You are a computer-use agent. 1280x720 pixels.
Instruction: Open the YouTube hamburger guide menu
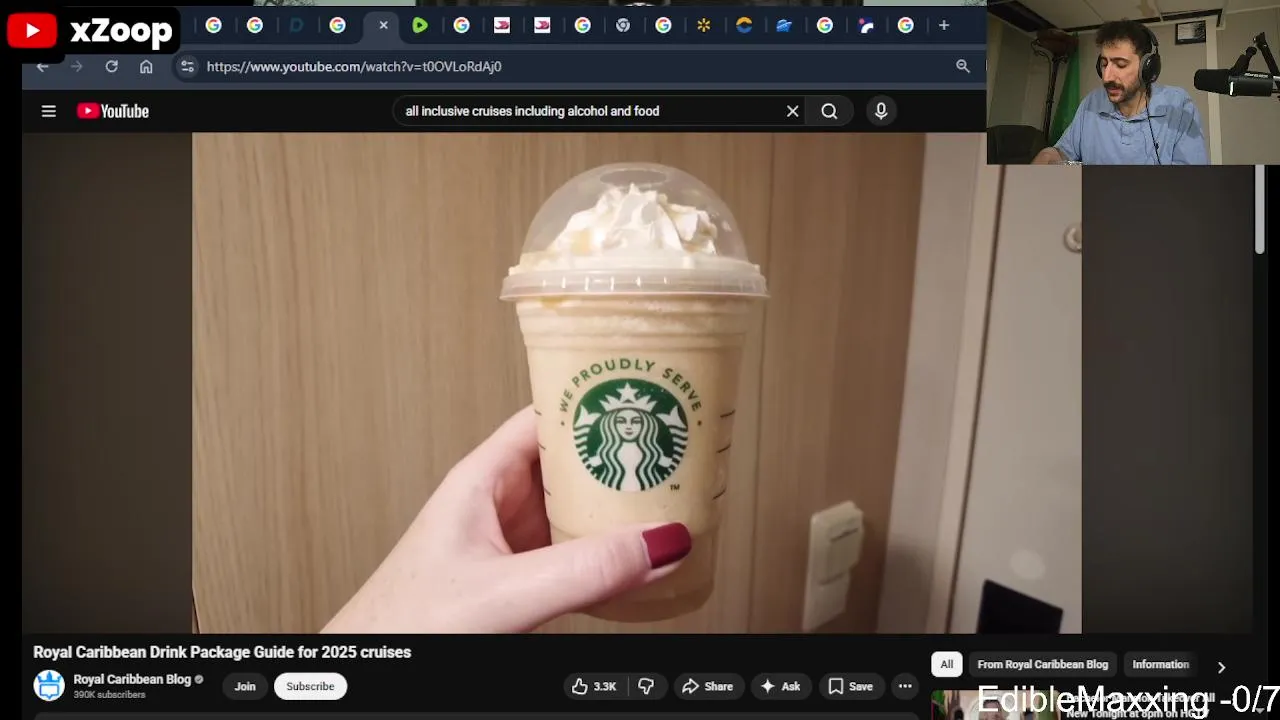point(48,111)
